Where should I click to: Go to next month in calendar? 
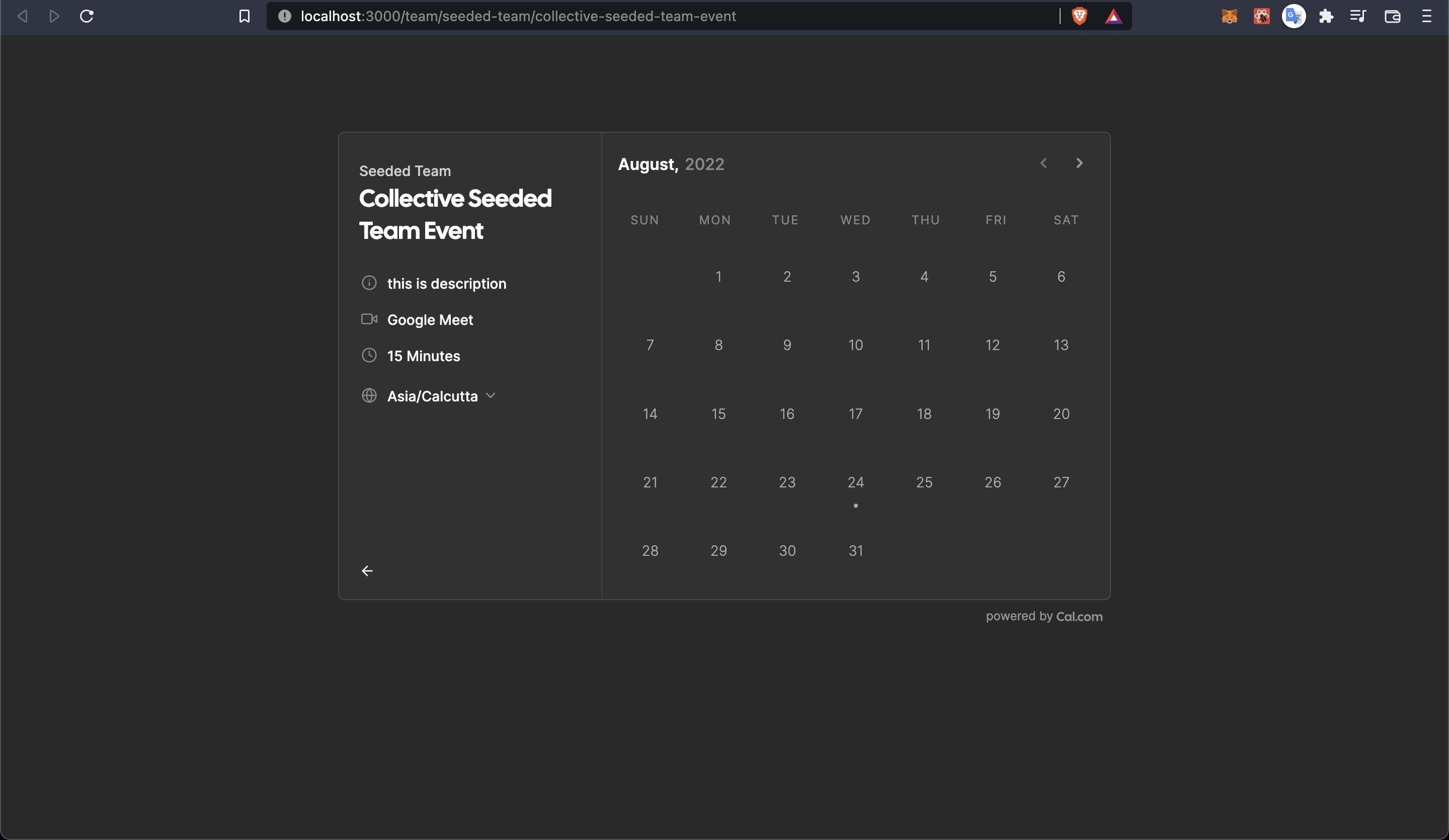point(1079,163)
